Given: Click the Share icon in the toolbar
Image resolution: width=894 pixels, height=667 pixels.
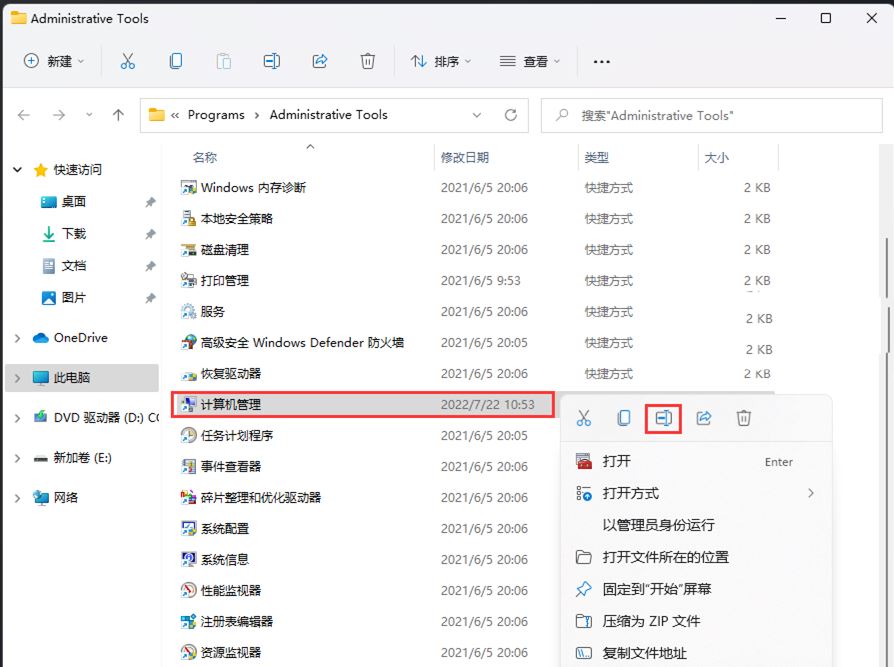Looking at the screenshot, I should point(320,61).
